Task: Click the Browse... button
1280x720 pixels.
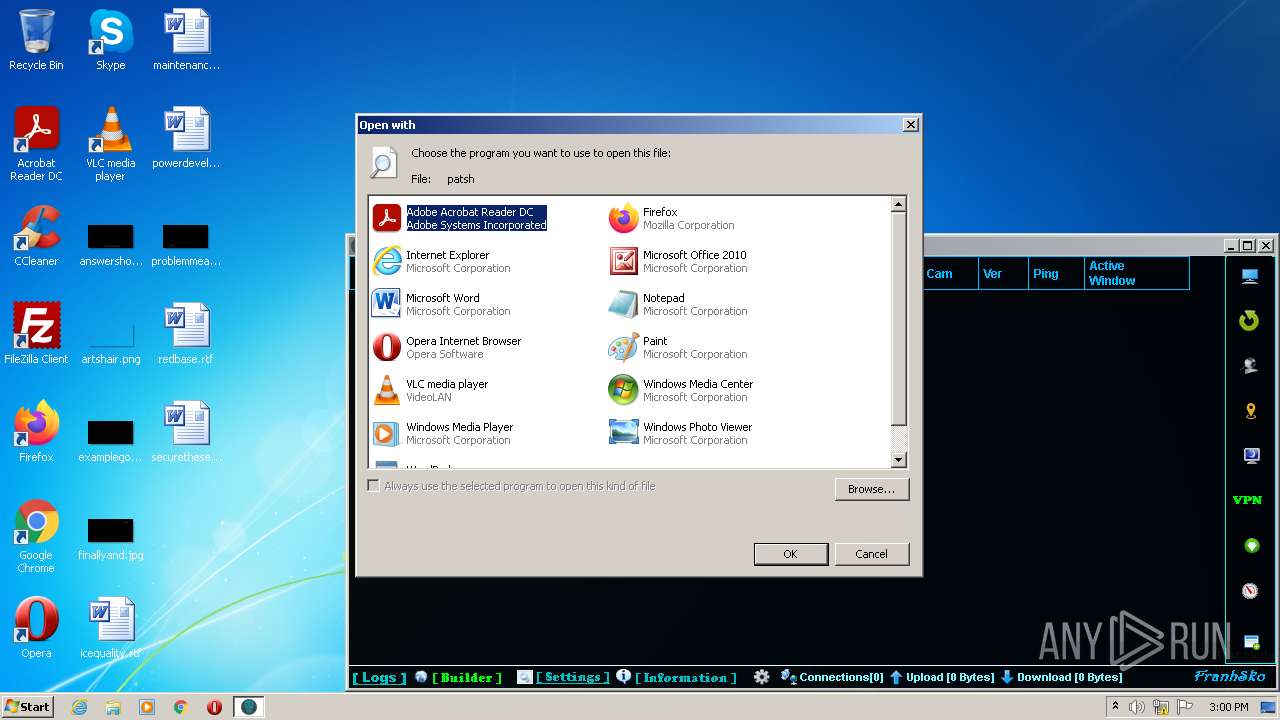Action: point(871,489)
